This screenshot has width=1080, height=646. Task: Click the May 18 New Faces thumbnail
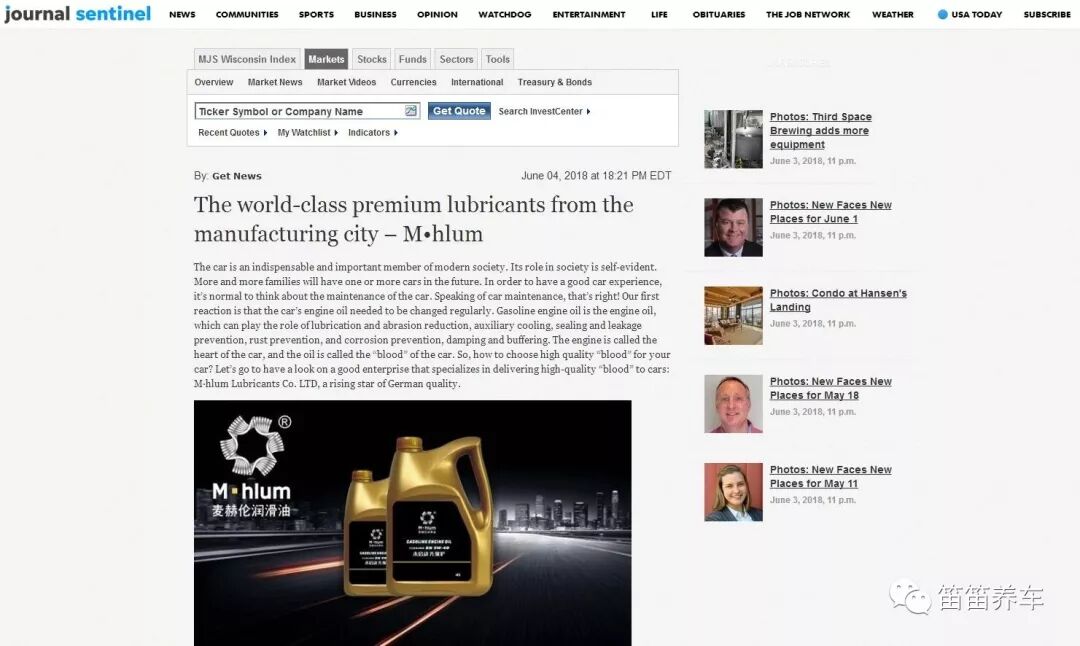(734, 404)
